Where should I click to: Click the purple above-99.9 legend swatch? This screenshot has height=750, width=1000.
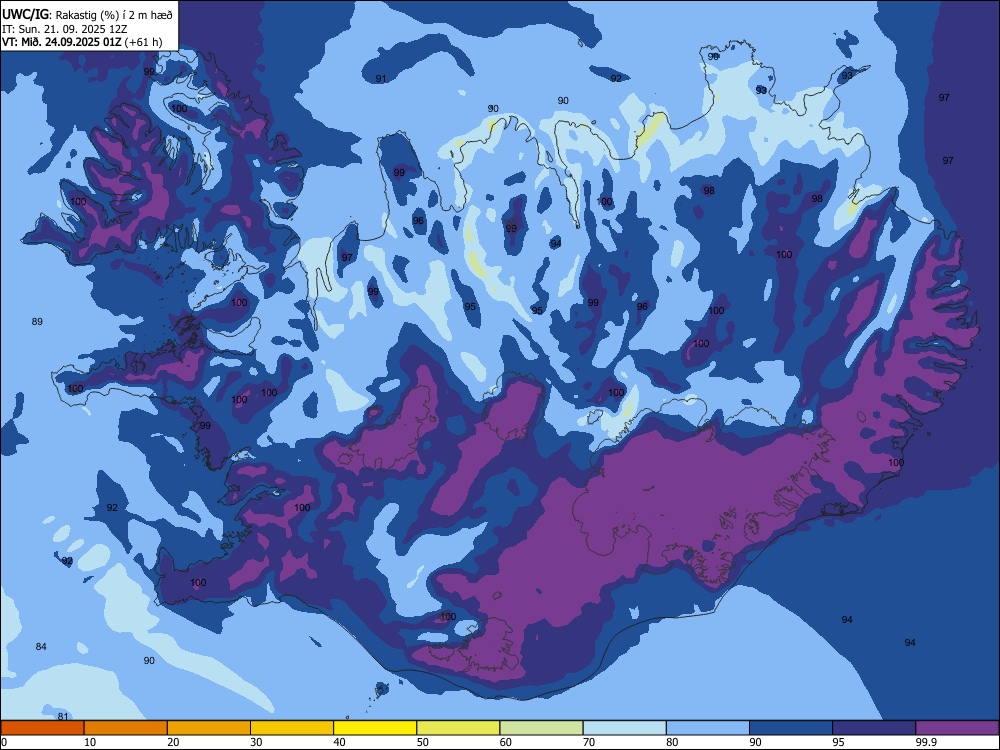point(957,728)
